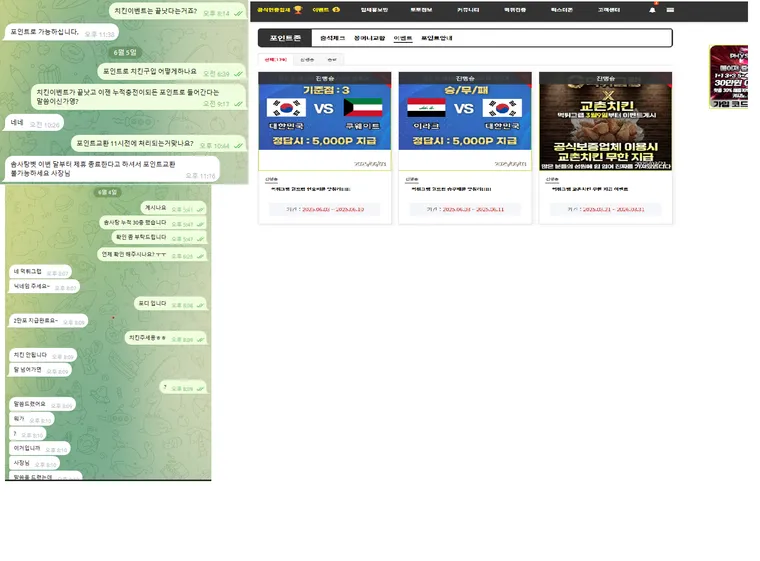Screen dimensions: 760x561
Task: Click the South Korea flag in the Kuwait match card
Action: coord(286,108)
